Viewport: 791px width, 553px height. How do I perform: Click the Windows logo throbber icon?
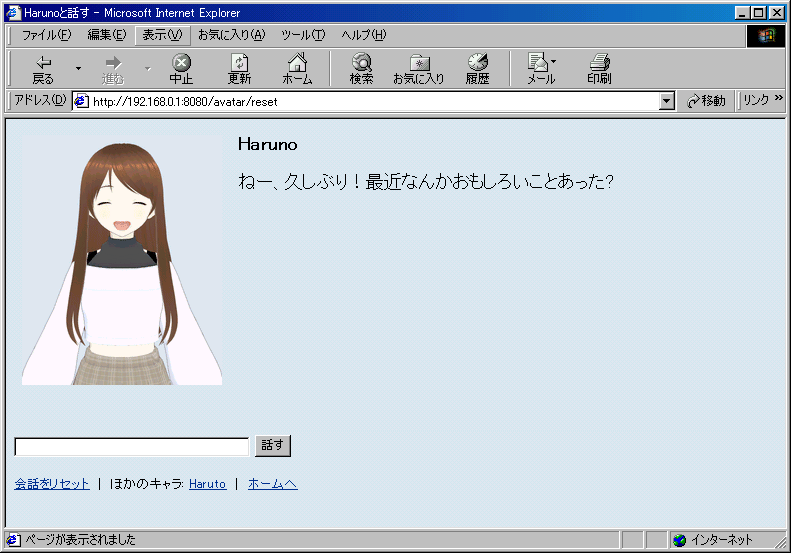tap(766, 35)
